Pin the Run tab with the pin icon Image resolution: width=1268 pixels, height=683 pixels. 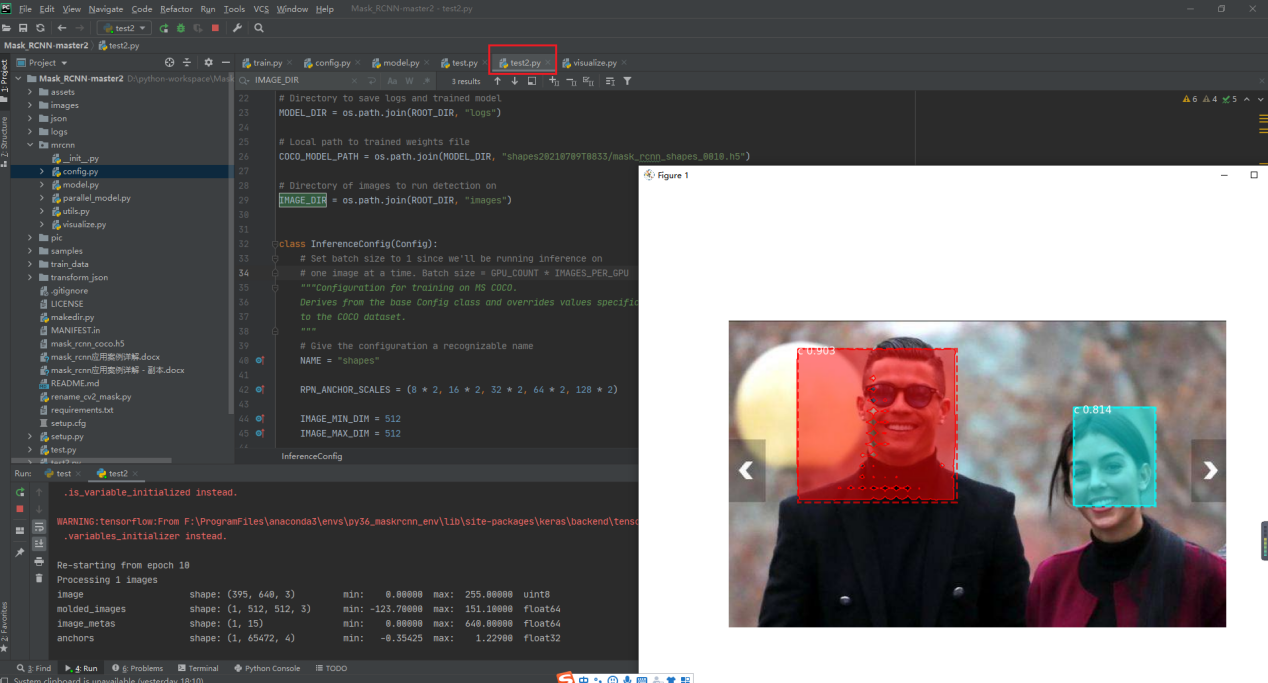pyautogui.click(x=20, y=551)
